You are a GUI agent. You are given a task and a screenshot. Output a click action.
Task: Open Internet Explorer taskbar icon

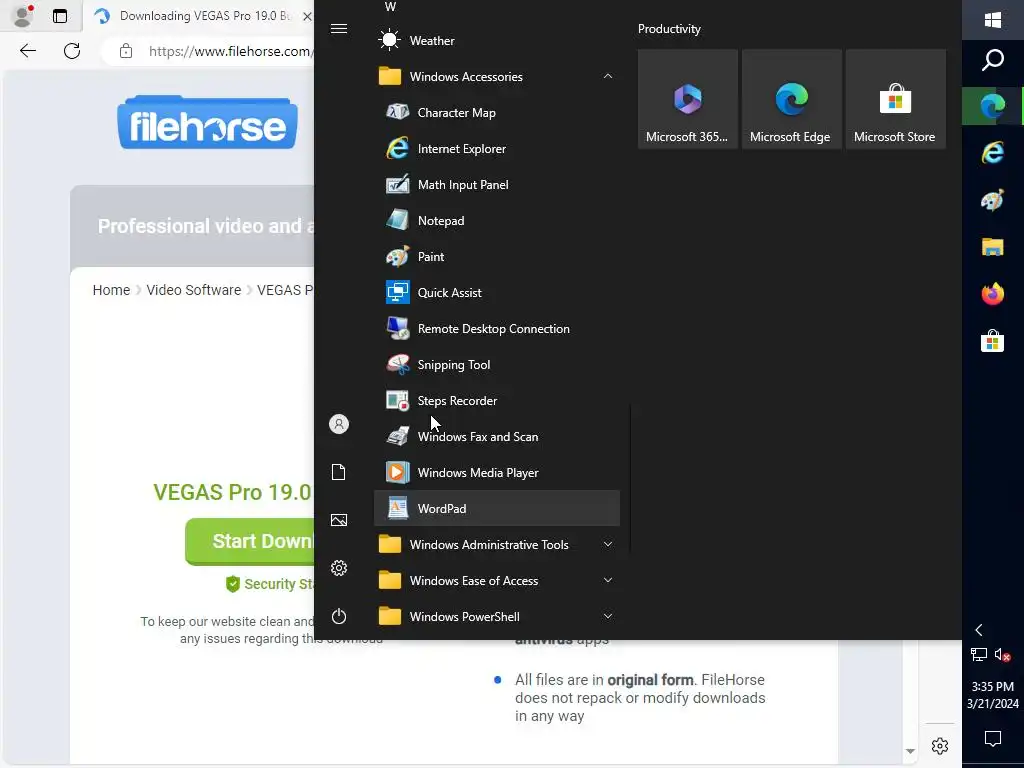[993, 153]
